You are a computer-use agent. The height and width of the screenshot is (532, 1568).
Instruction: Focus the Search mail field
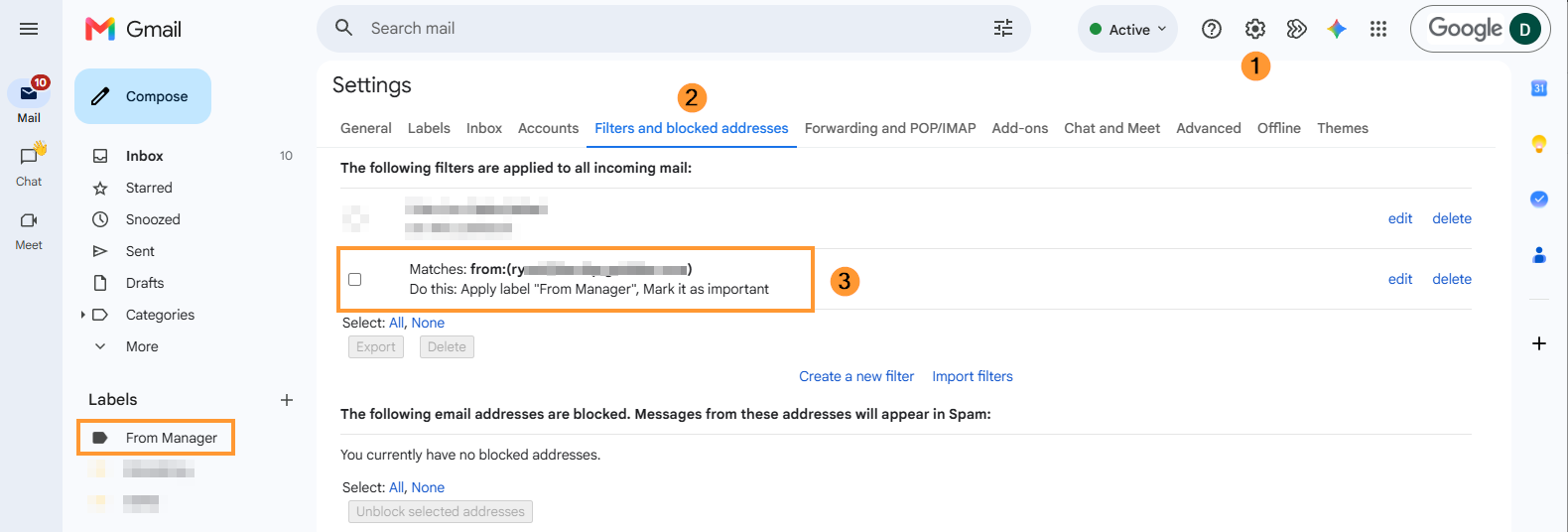click(x=675, y=29)
